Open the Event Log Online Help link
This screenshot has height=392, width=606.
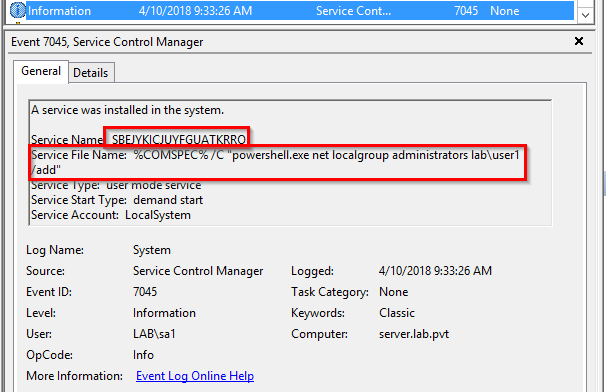coord(195,376)
